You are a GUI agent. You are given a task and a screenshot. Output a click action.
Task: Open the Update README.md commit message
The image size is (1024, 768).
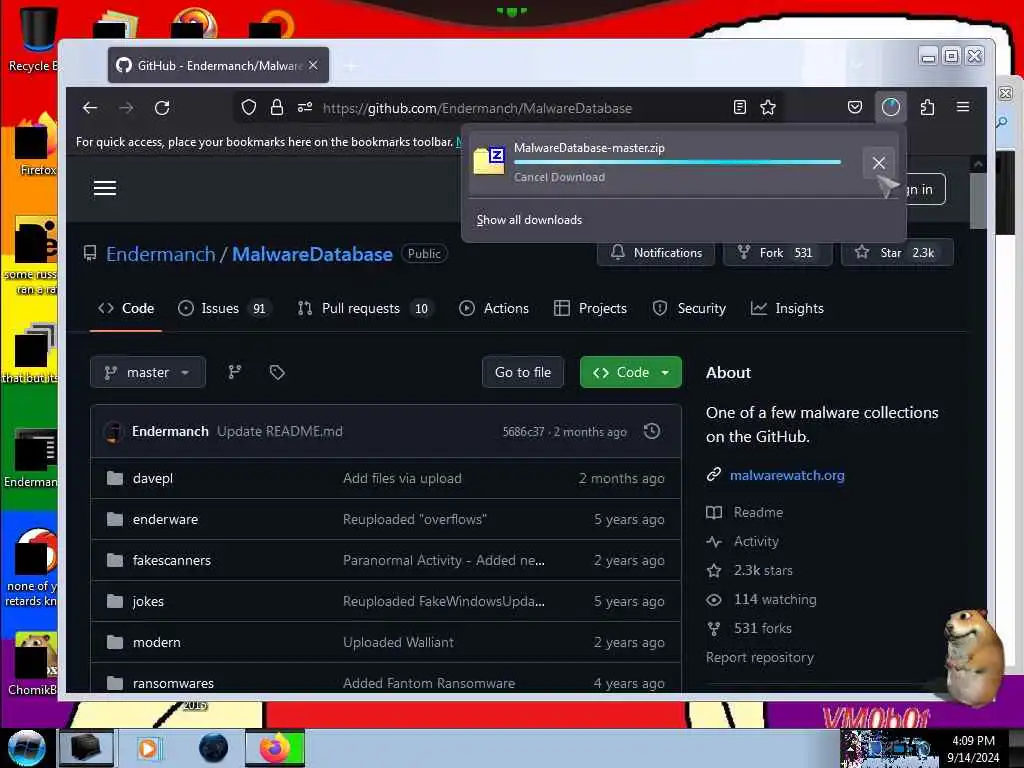[280, 432]
